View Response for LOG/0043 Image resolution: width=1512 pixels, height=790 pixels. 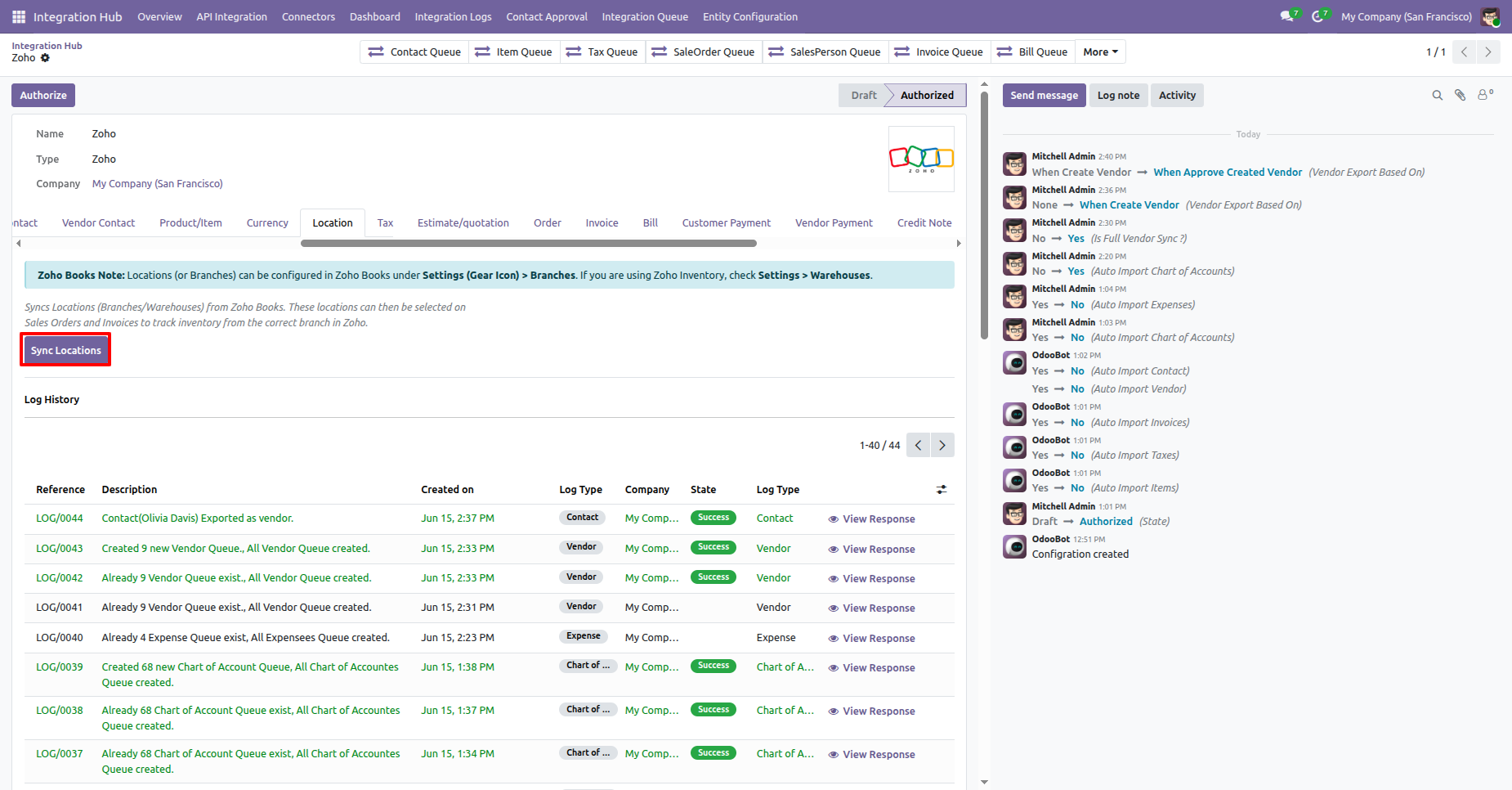coord(871,549)
